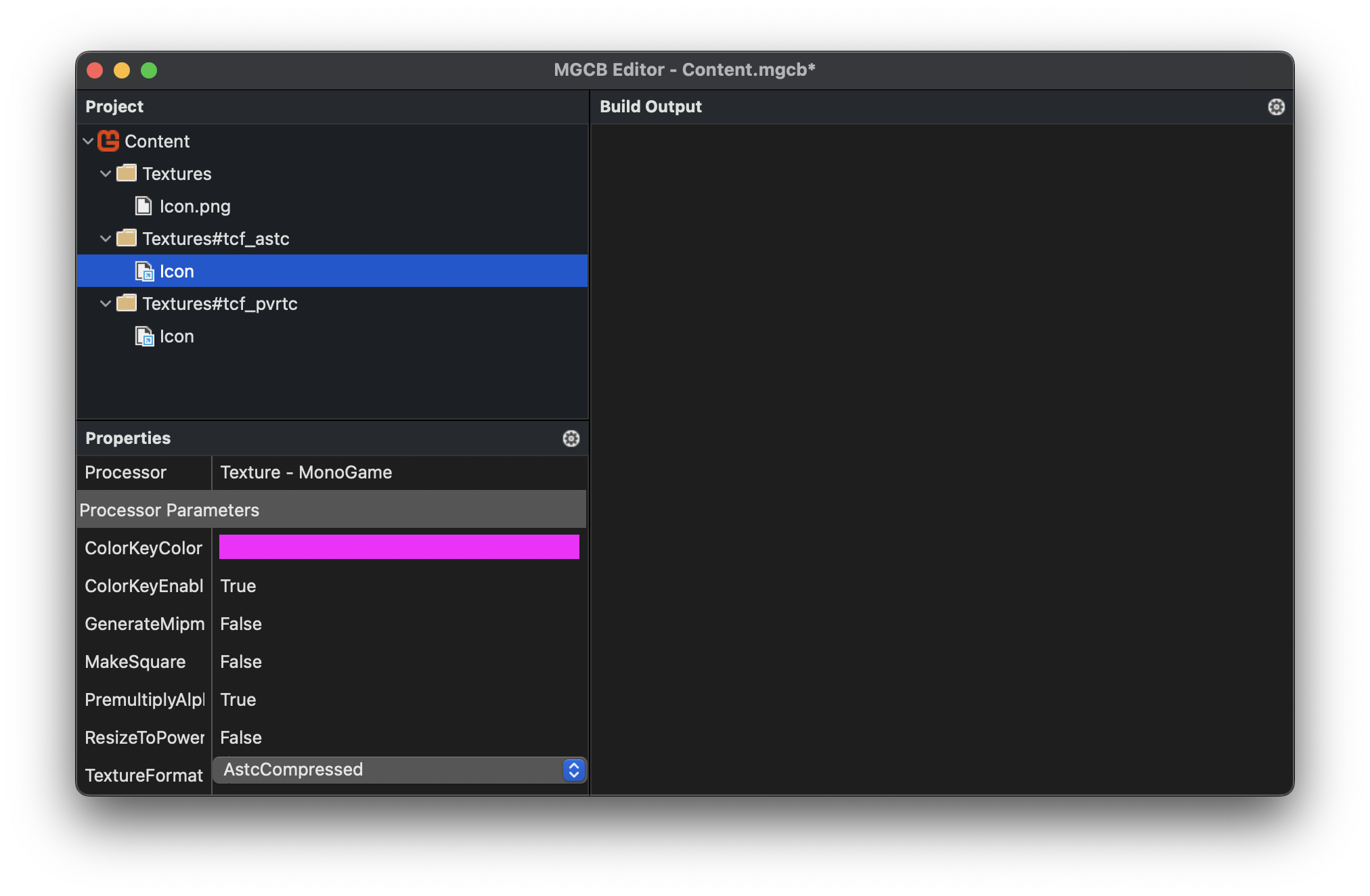1370x896 pixels.
Task: Click the Textures#tcf_astc folder icon
Action: (x=126, y=238)
